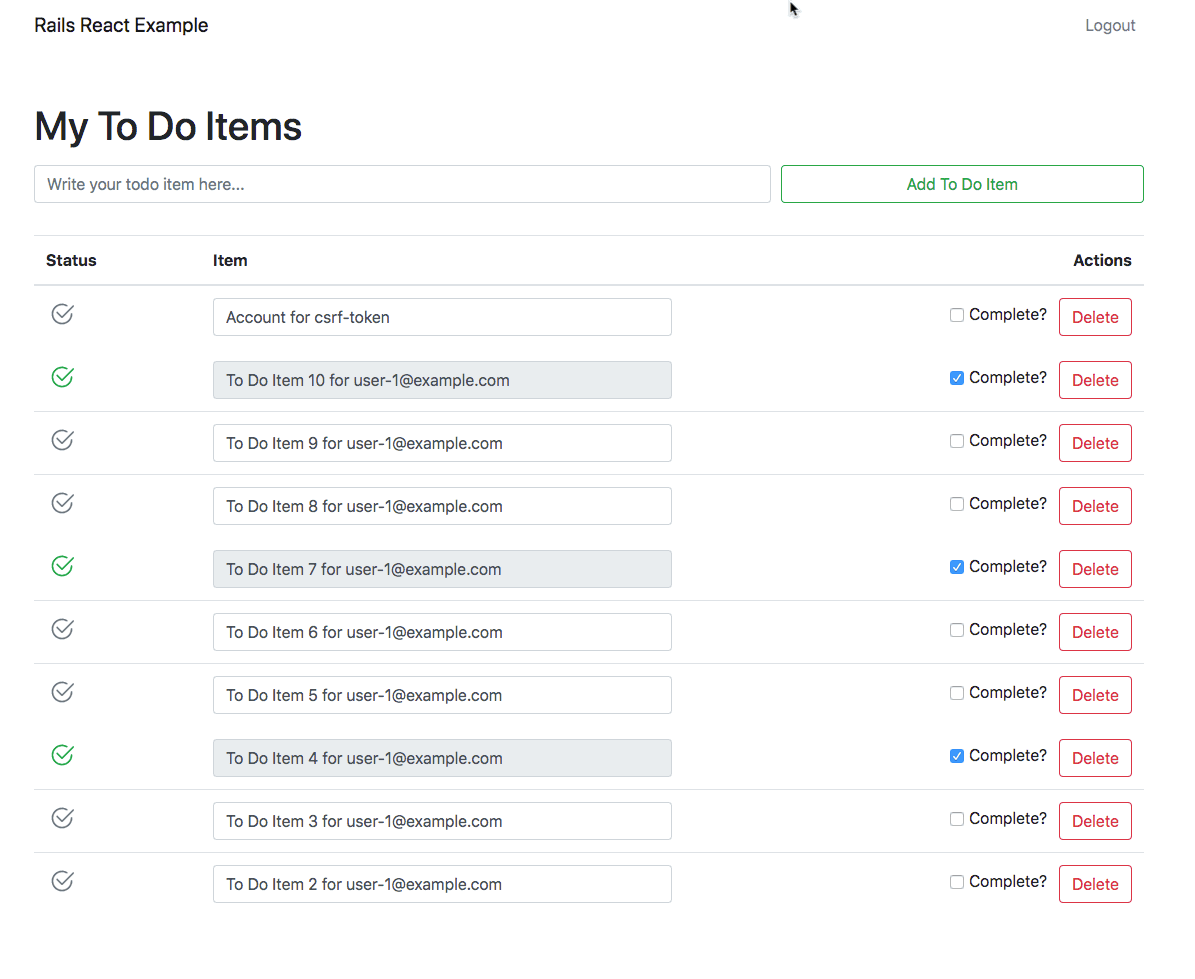Click gray status icon for Item 9
Screen dimensions: 1195x979
62,441
